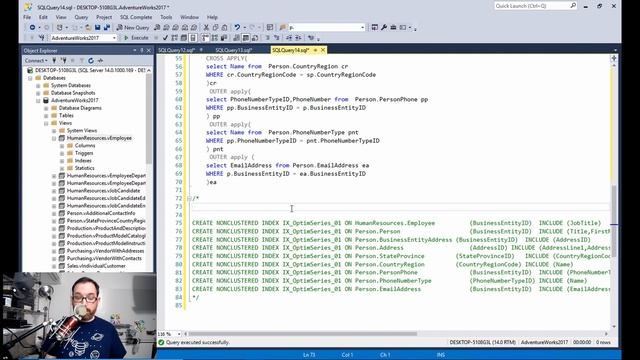
Task: Open the Properties wrench icon
Action: 384,27
